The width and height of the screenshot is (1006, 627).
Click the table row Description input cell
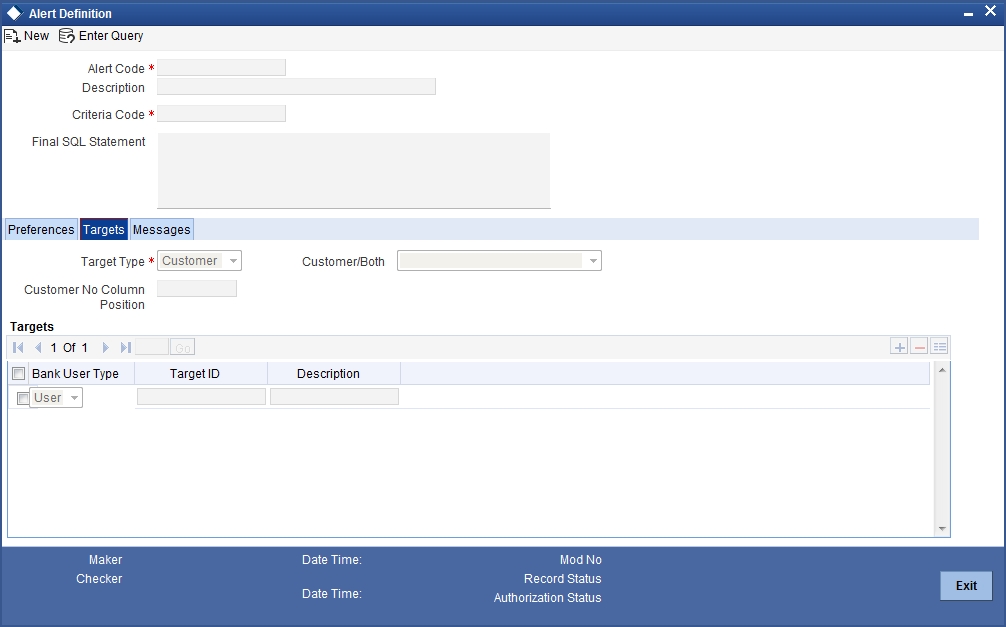click(334, 397)
